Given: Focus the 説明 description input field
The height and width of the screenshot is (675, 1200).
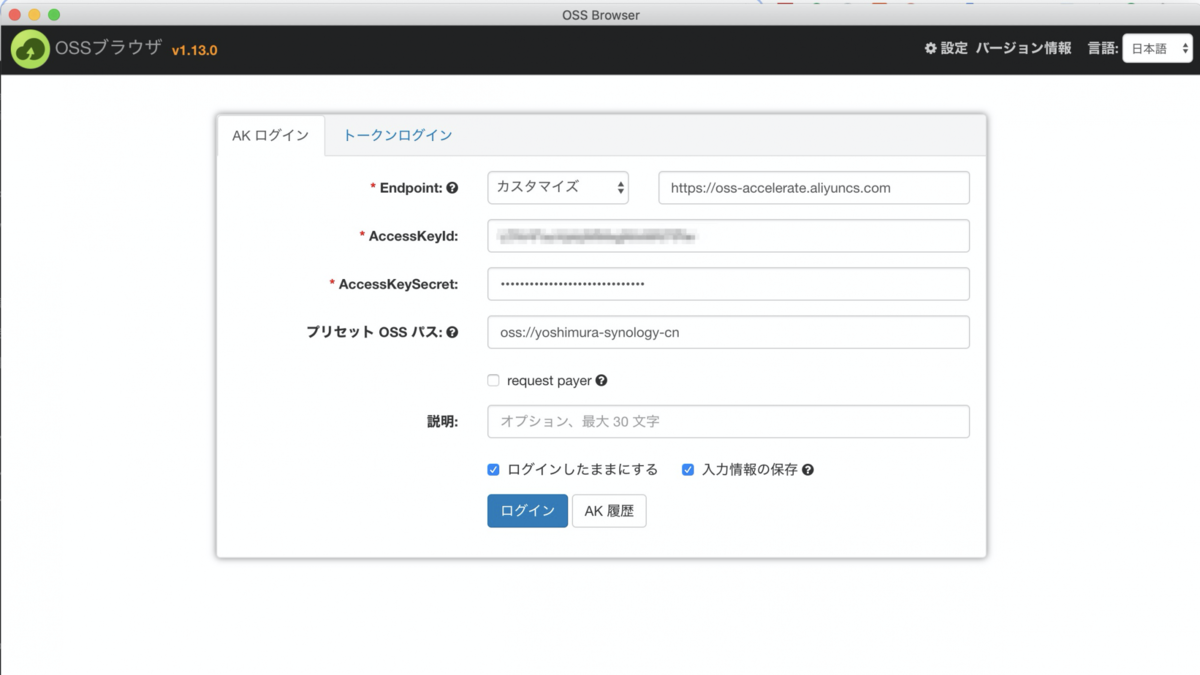Looking at the screenshot, I should [x=728, y=422].
